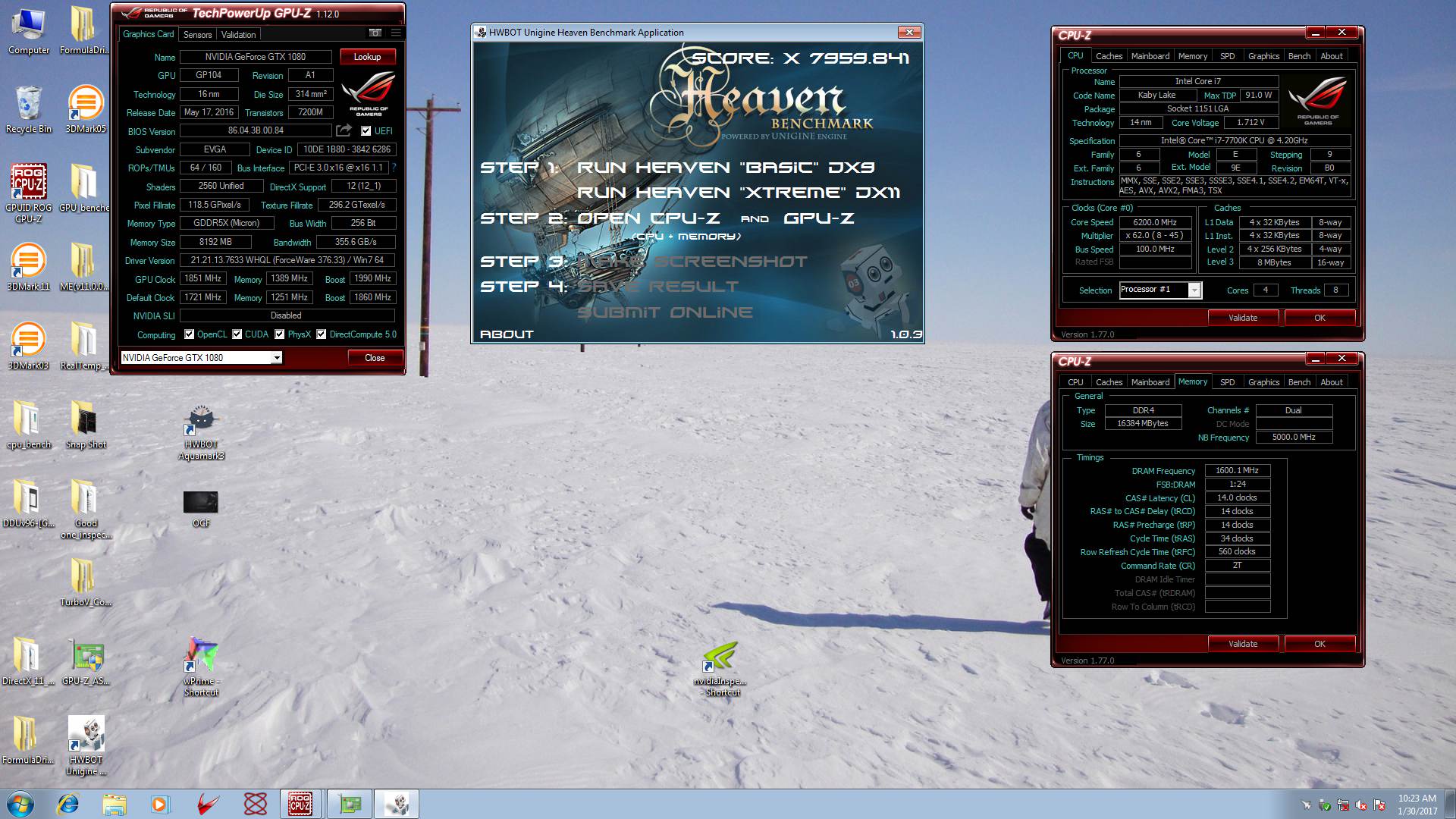Open the Recycle Bin icon
This screenshot has width=1456, height=819.
pos(29,110)
